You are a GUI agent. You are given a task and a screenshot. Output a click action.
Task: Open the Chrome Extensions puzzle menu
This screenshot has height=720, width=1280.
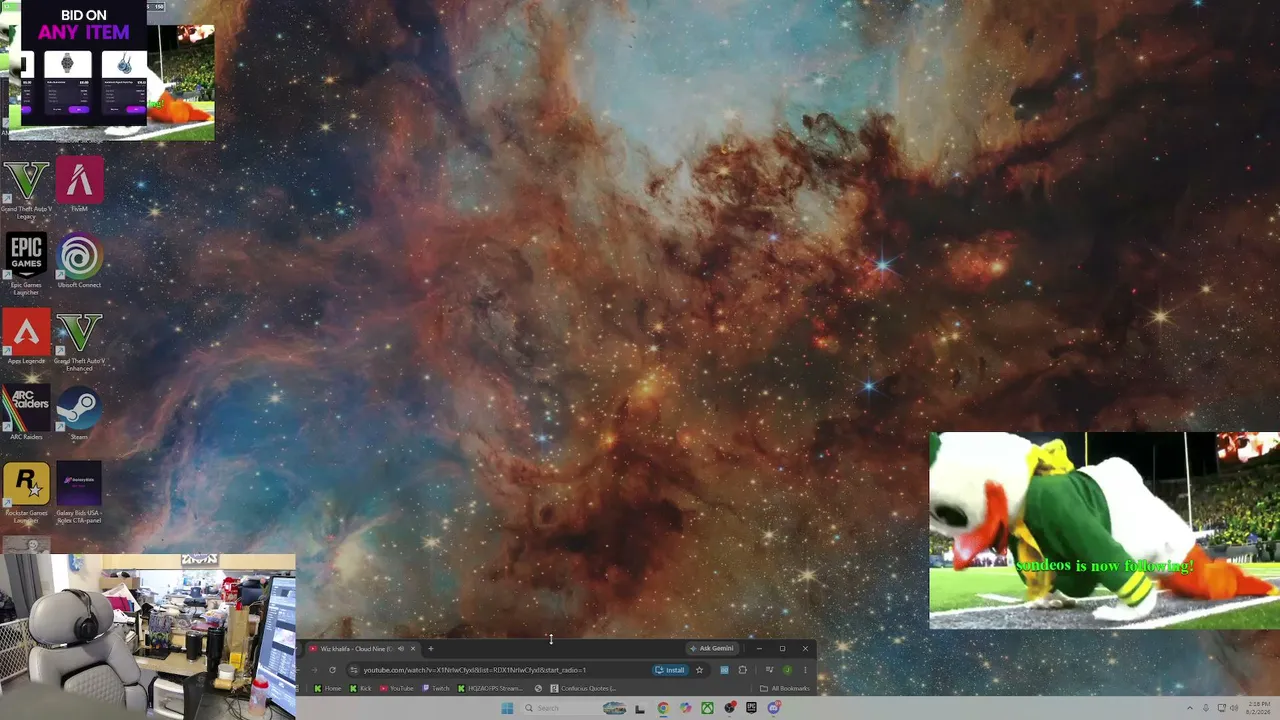pos(742,670)
